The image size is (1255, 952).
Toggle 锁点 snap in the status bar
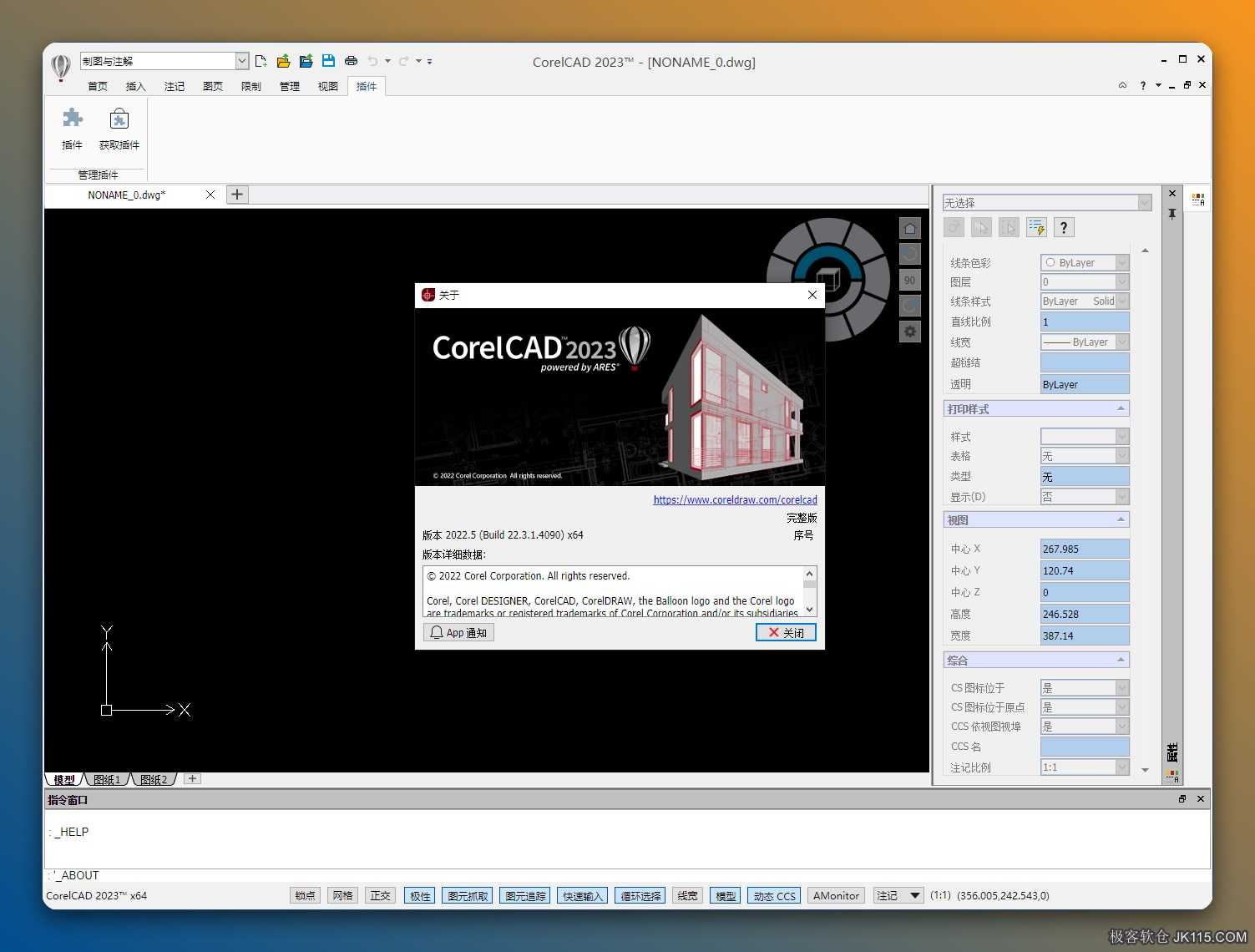305,895
